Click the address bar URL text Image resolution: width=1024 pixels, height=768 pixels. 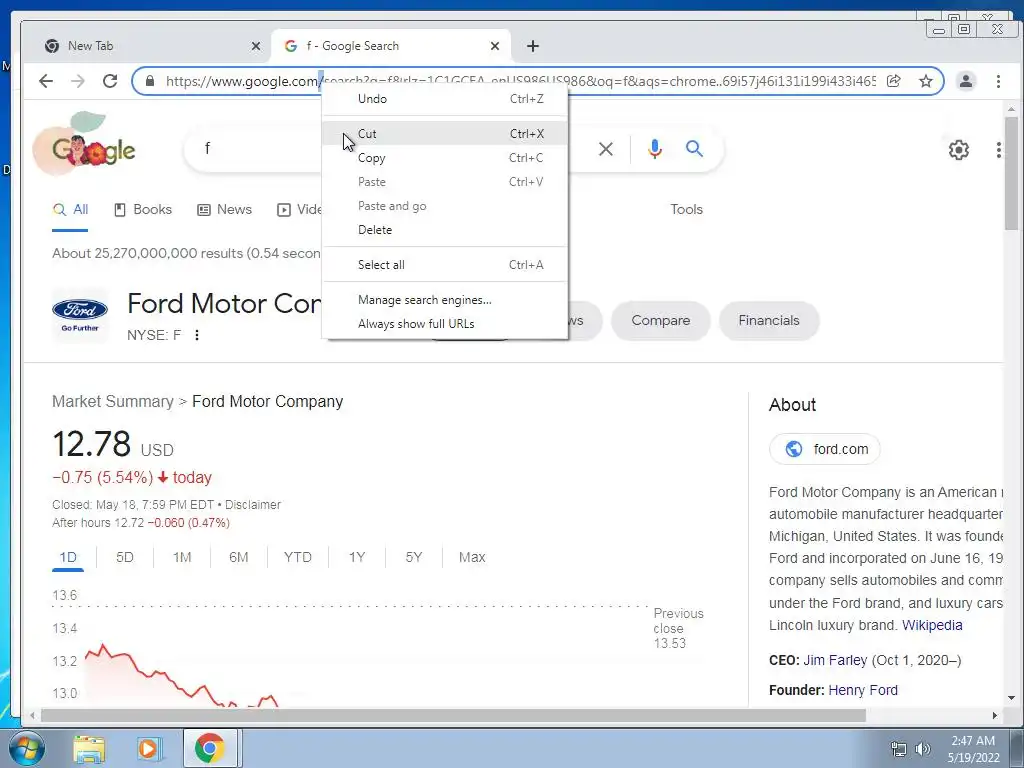[520, 81]
